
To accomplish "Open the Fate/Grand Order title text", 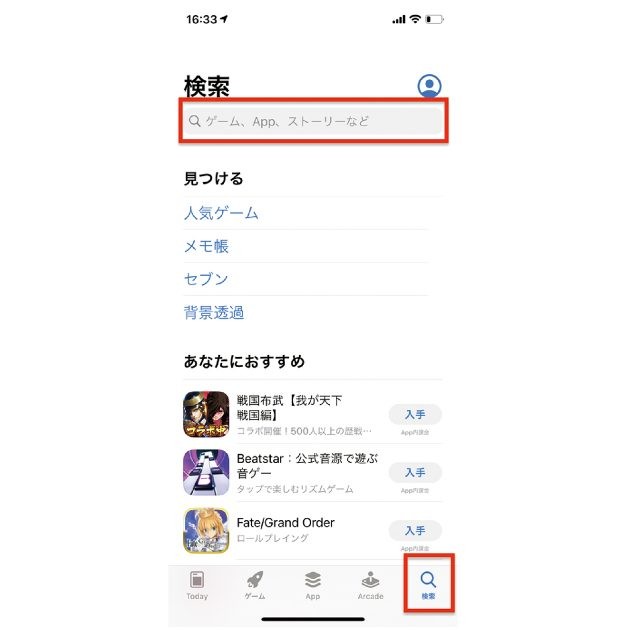I will coord(286,522).
